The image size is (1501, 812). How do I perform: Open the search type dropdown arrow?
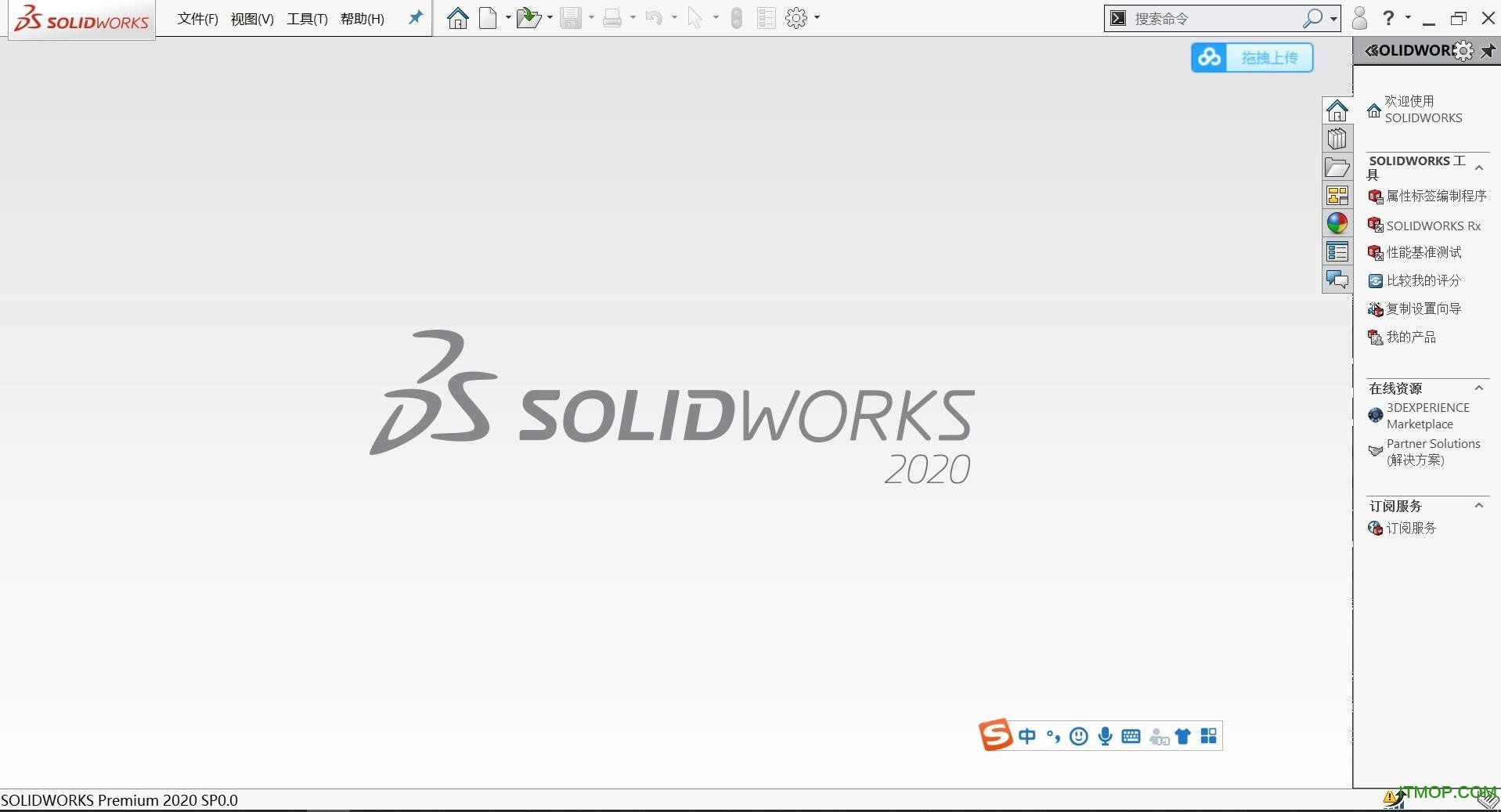click(x=1333, y=19)
